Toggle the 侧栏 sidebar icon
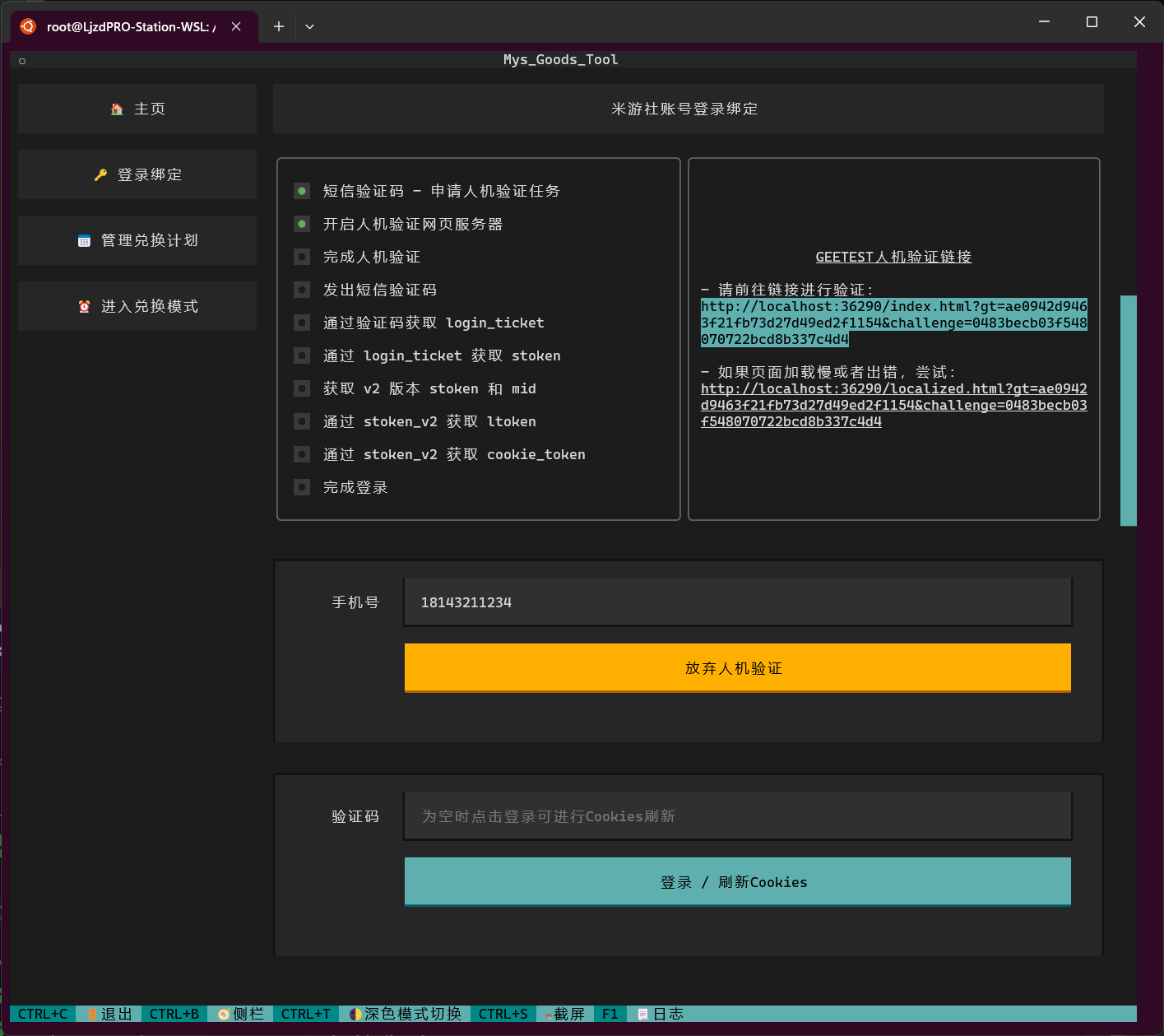This screenshot has width=1164, height=1036. coord(223,1014)
